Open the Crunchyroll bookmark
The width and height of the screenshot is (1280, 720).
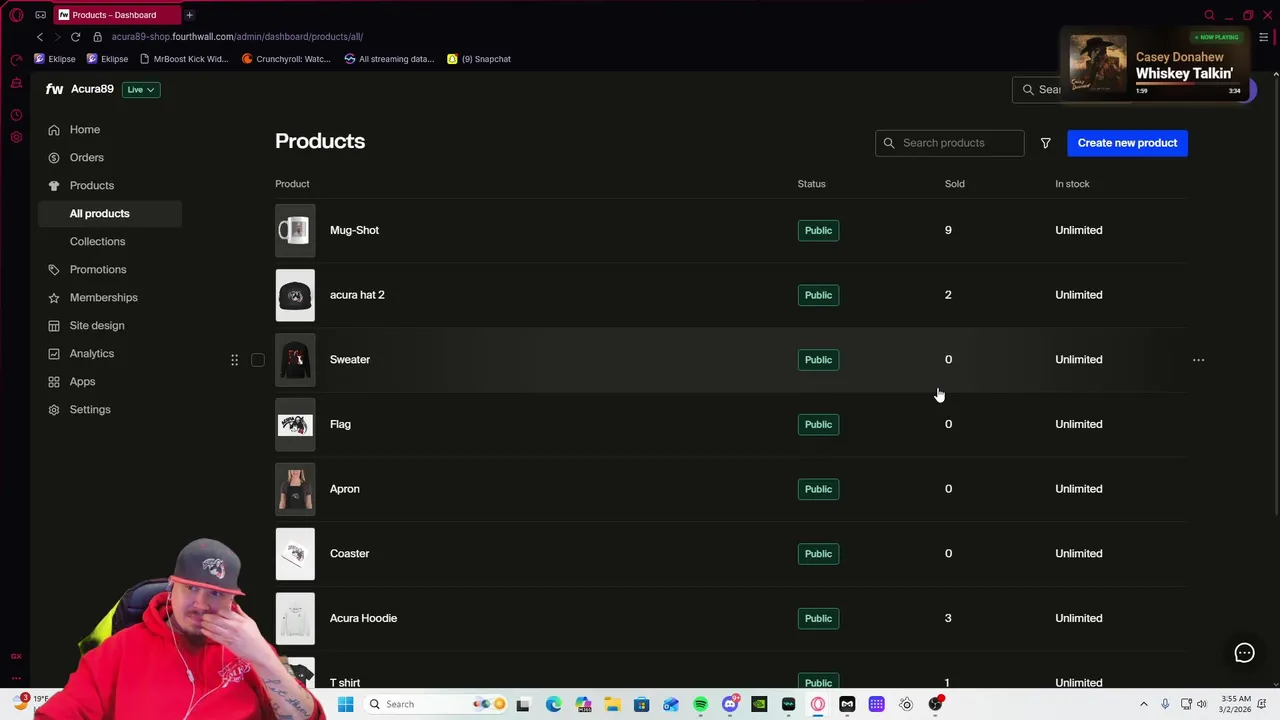click(x=286, y=59)
